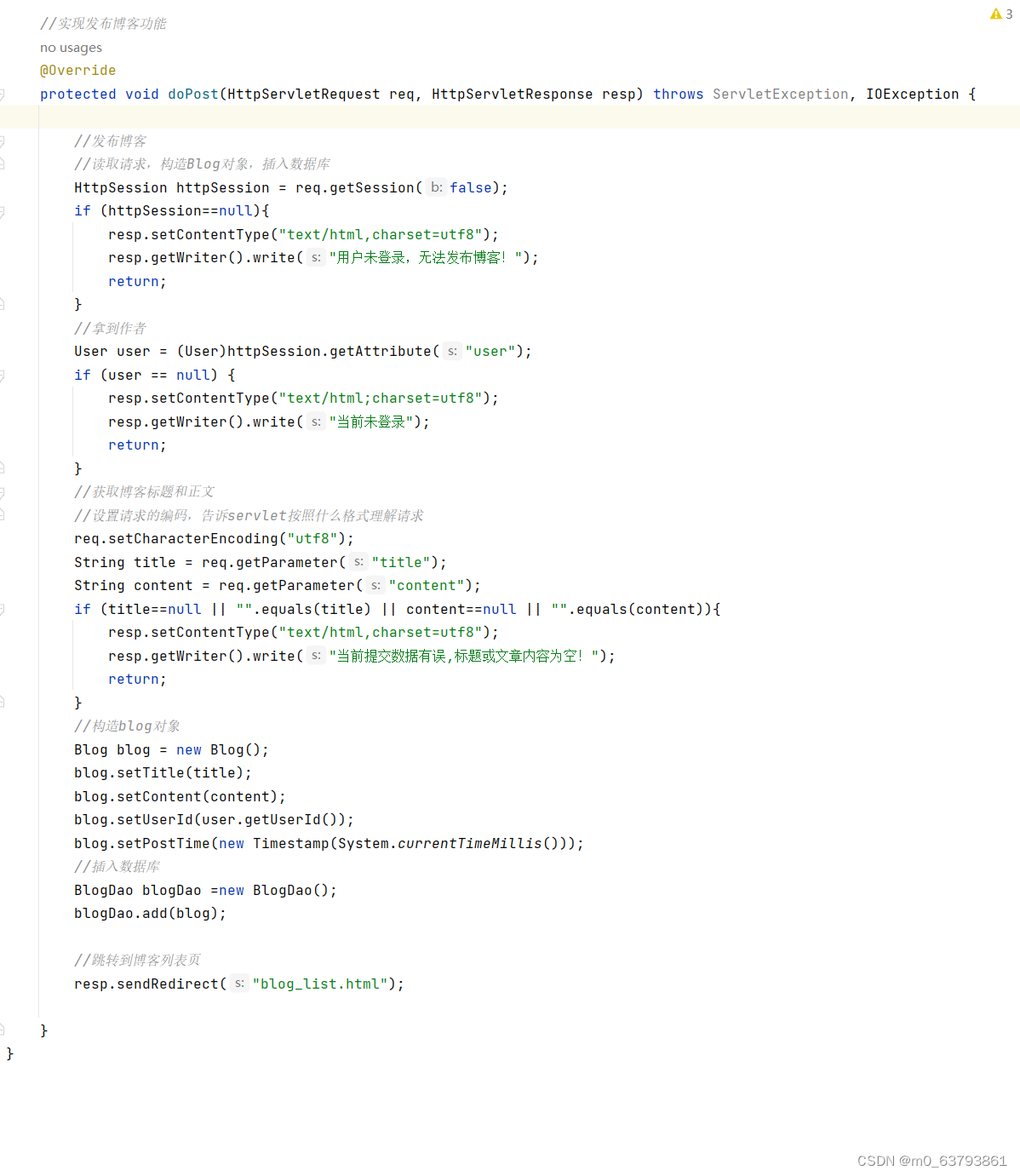
Task: Click the 'no usages' hint above doPost
Action: click(71, 48)
